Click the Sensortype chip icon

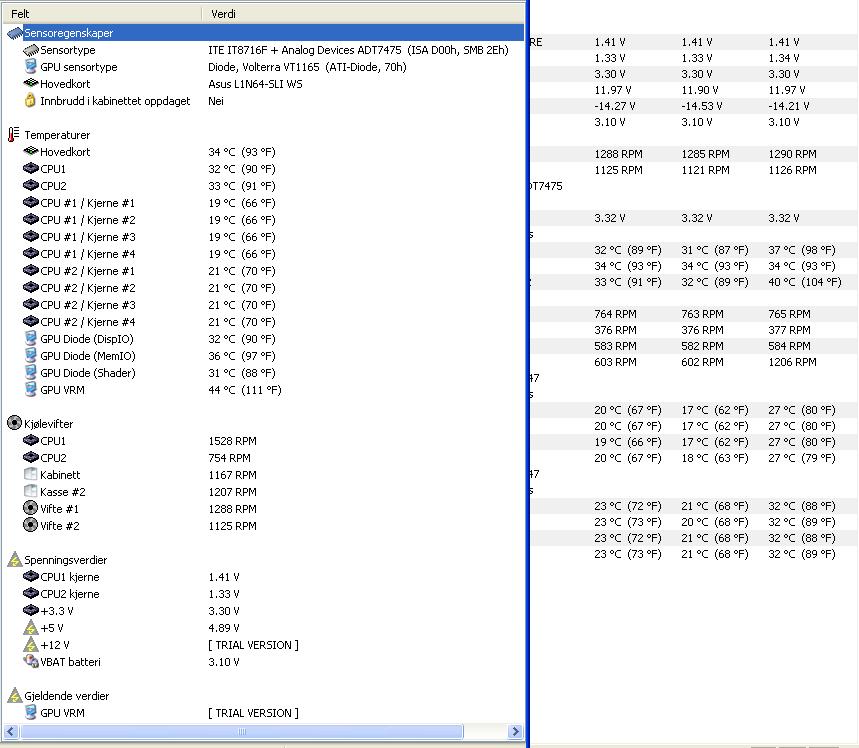[31, 50]
